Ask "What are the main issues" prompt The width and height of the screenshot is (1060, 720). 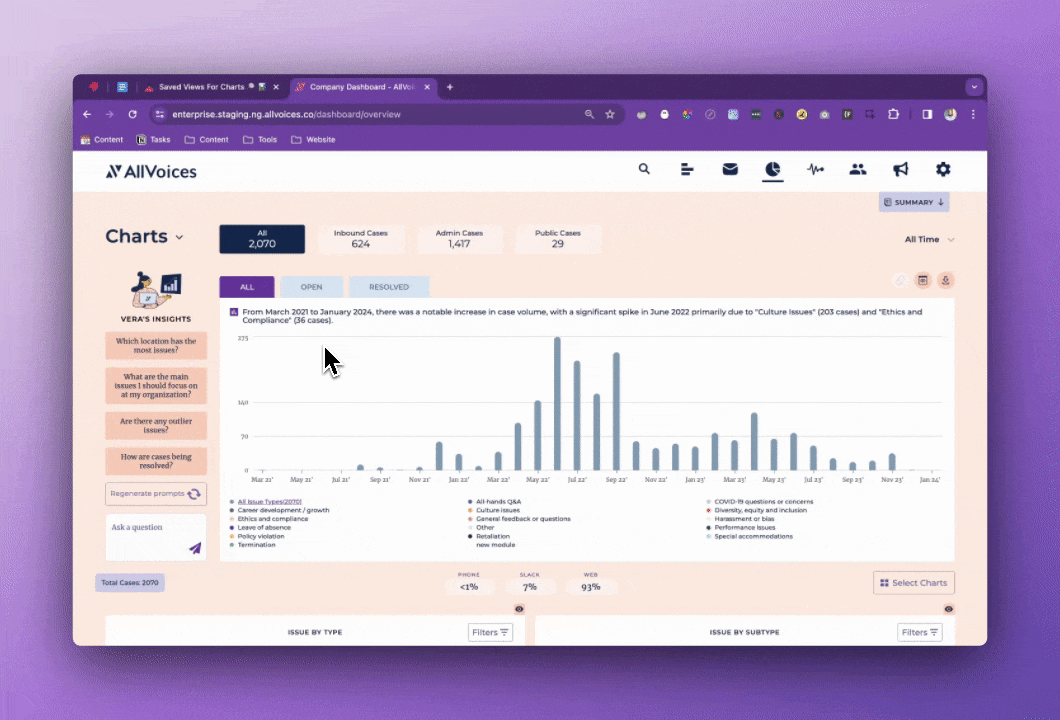coord(156,385)
